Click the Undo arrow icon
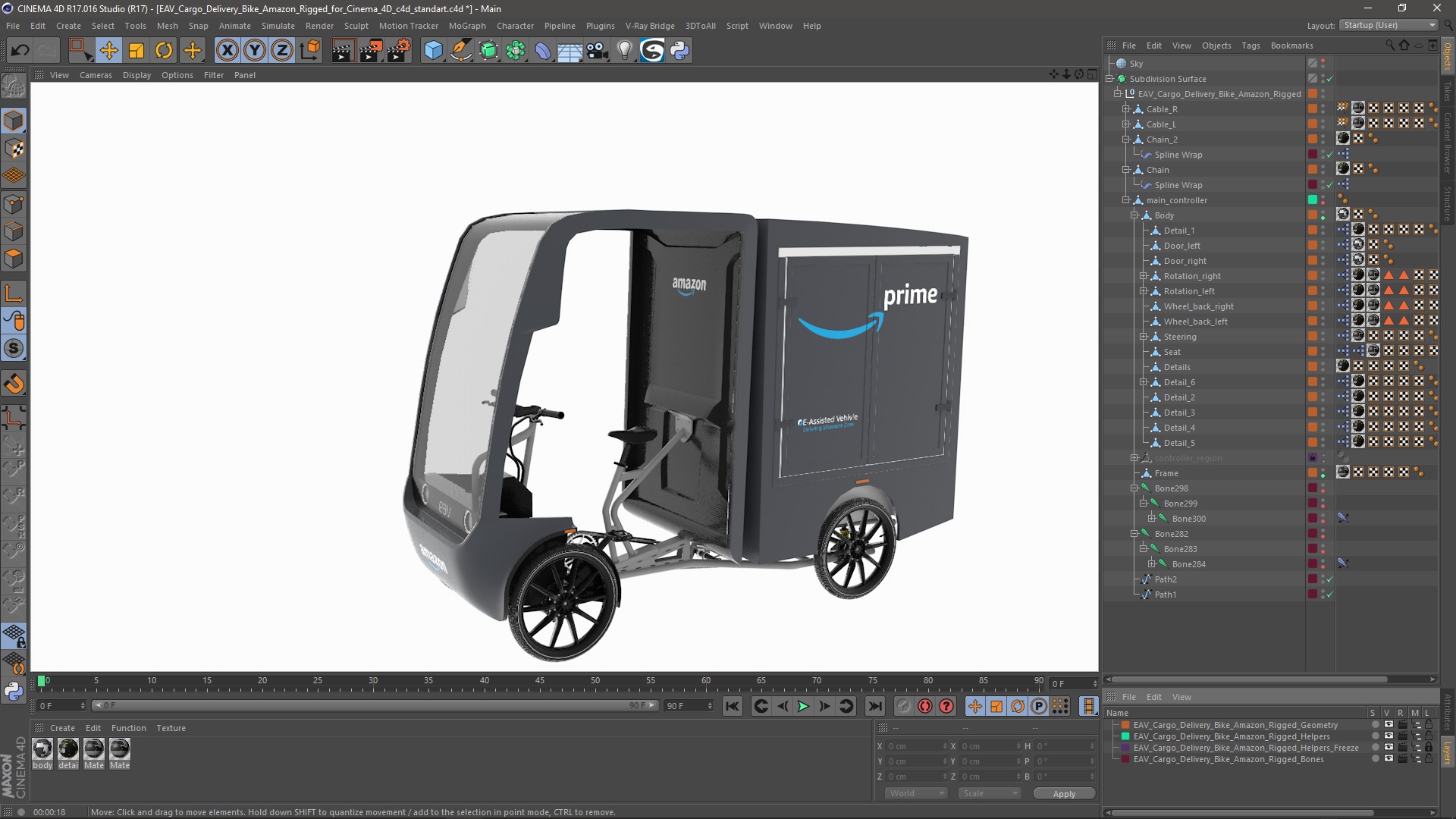This screenshot has width=1456, height=819. [20, 51]
